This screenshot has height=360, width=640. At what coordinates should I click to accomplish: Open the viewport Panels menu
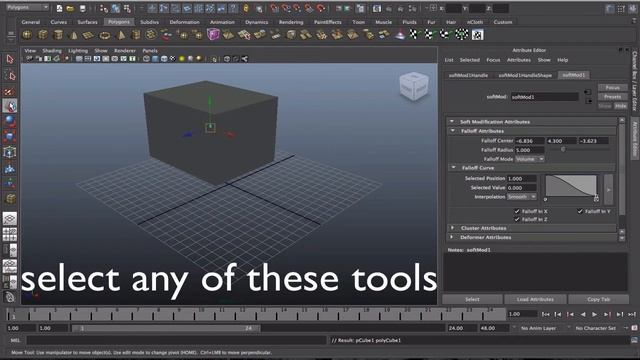point(150,51)
